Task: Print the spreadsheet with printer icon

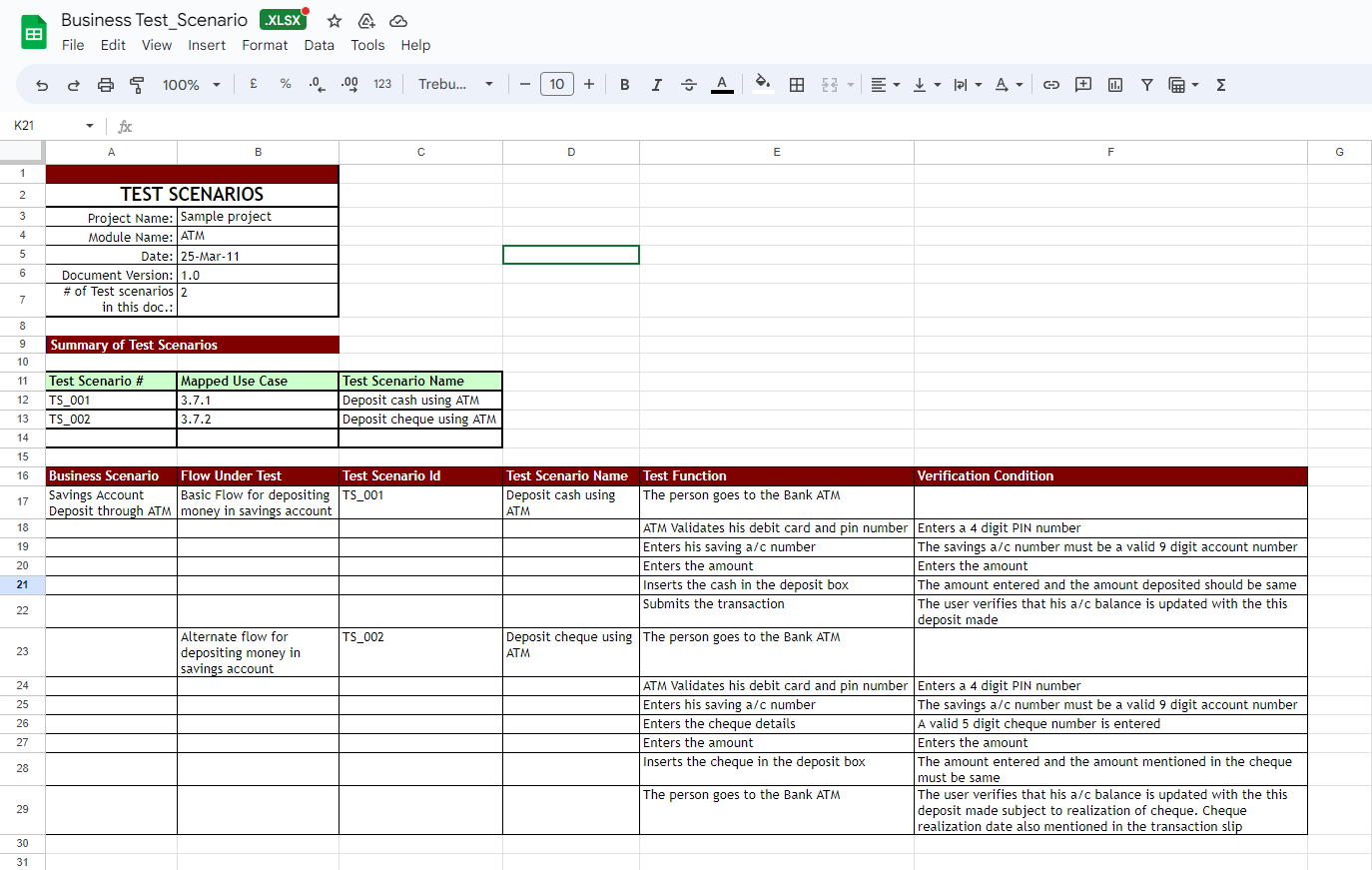Action: click(x=106, y=85)
